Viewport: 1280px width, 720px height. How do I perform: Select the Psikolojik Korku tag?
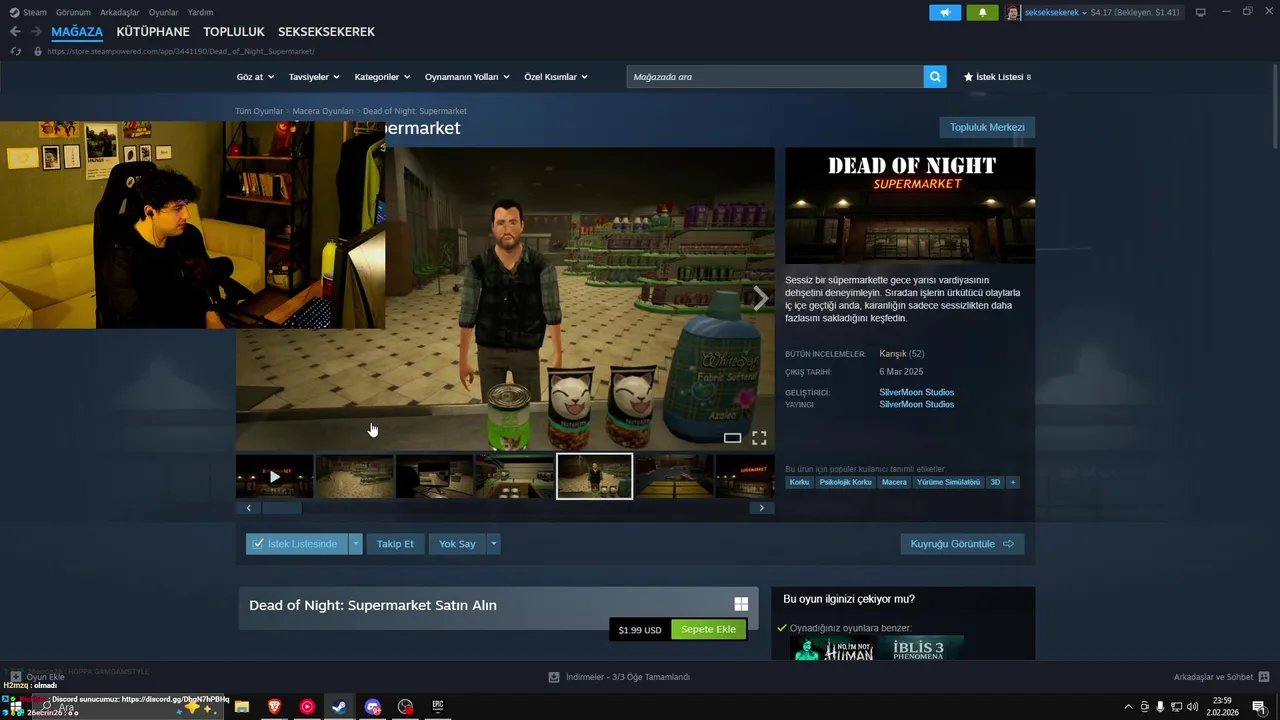click(x=846, y=482)
